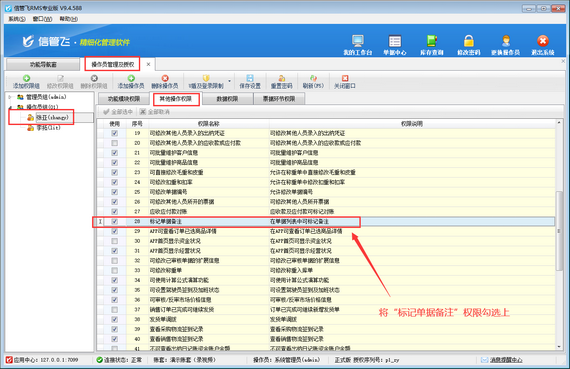This screenshot has width=570, height=369.
Task: Open the U盾及登录限制 dropdown arrow
Action: [x=229, y=81]
